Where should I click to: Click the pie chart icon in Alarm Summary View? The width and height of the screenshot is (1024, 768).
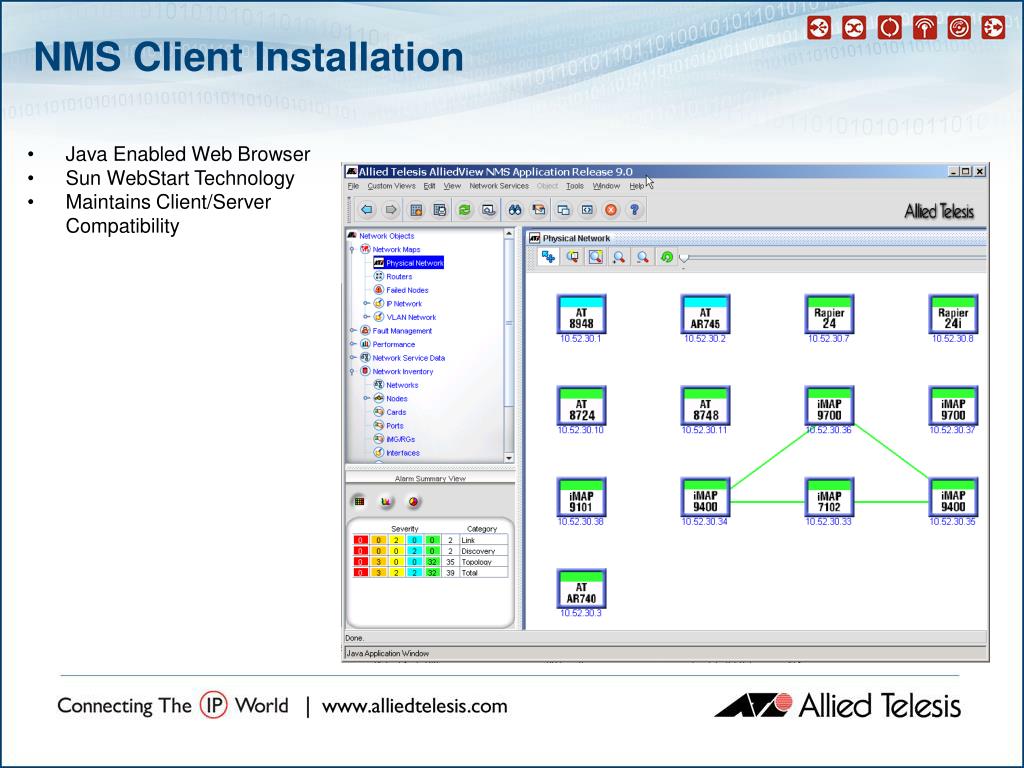[x=413, y=501]
